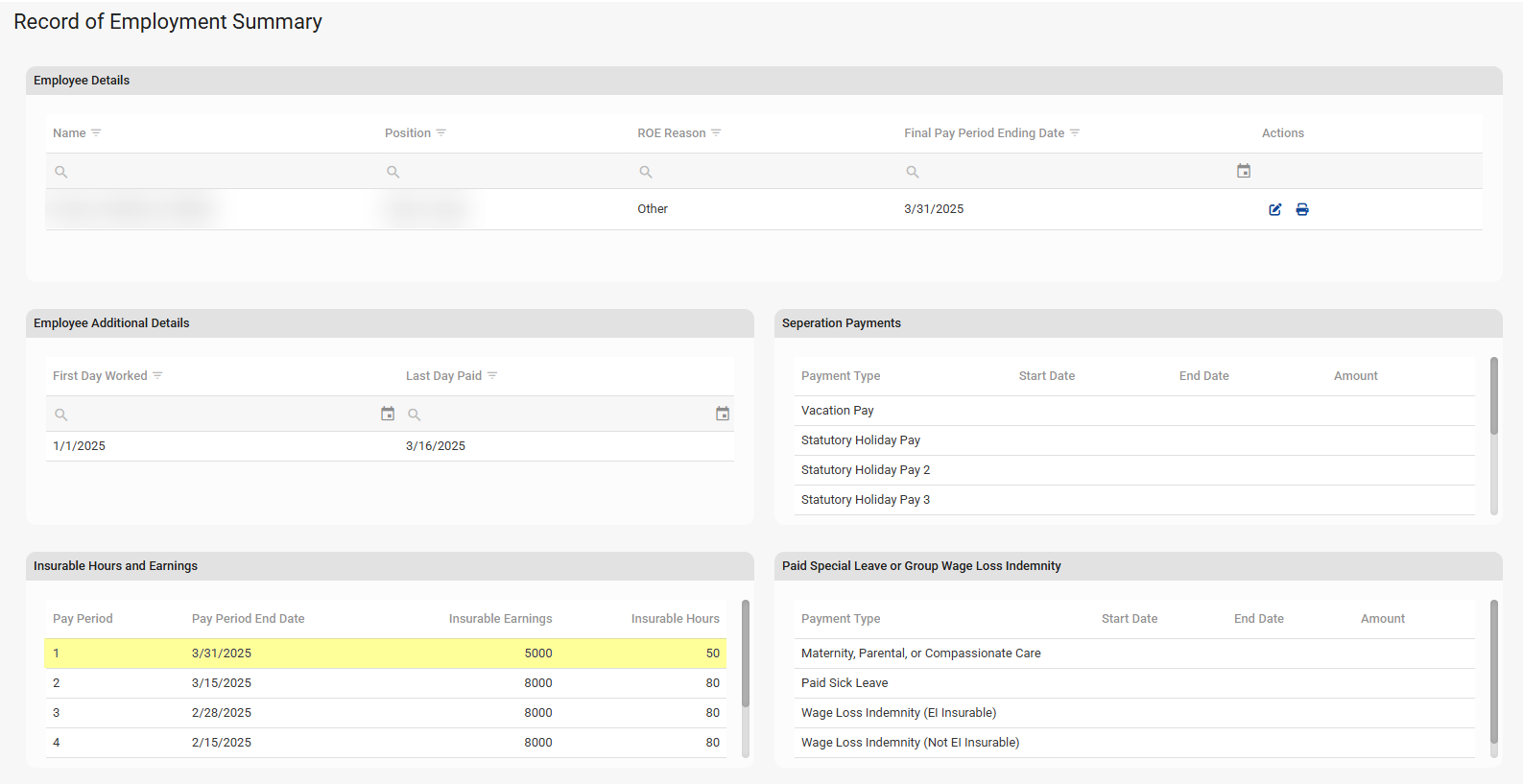
Task: Click the edit icon in Actions column
Action: [1274, 209]
